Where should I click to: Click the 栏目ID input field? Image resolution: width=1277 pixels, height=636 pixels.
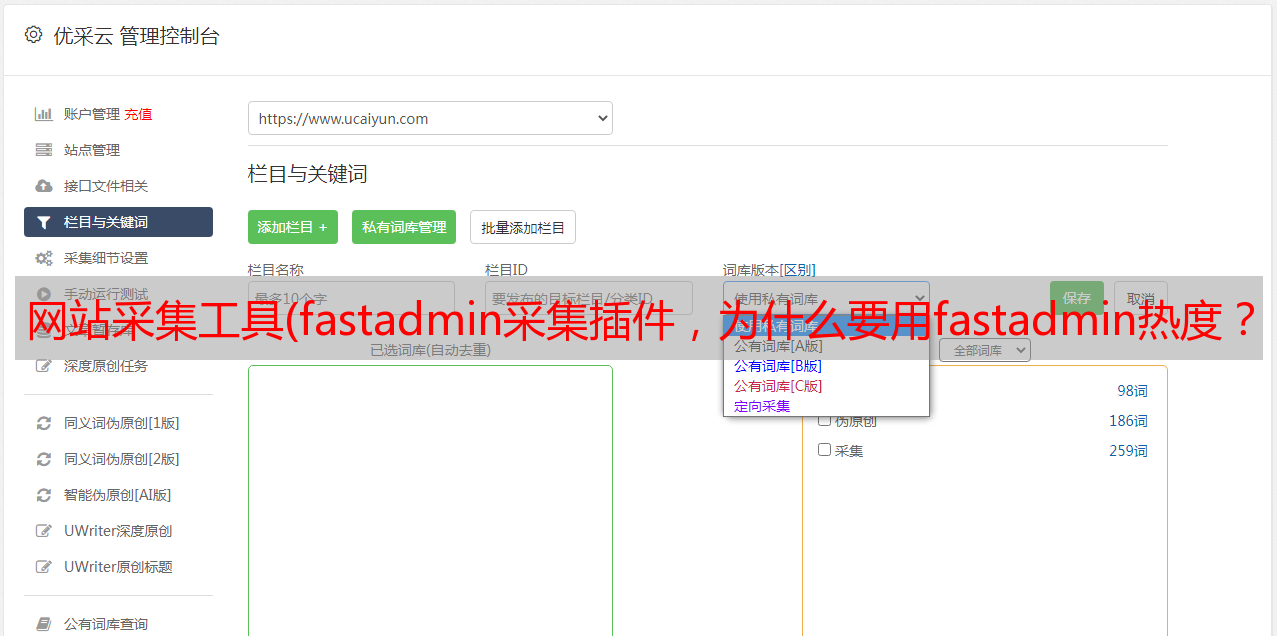pyautogui.click(x=589, y=298)
